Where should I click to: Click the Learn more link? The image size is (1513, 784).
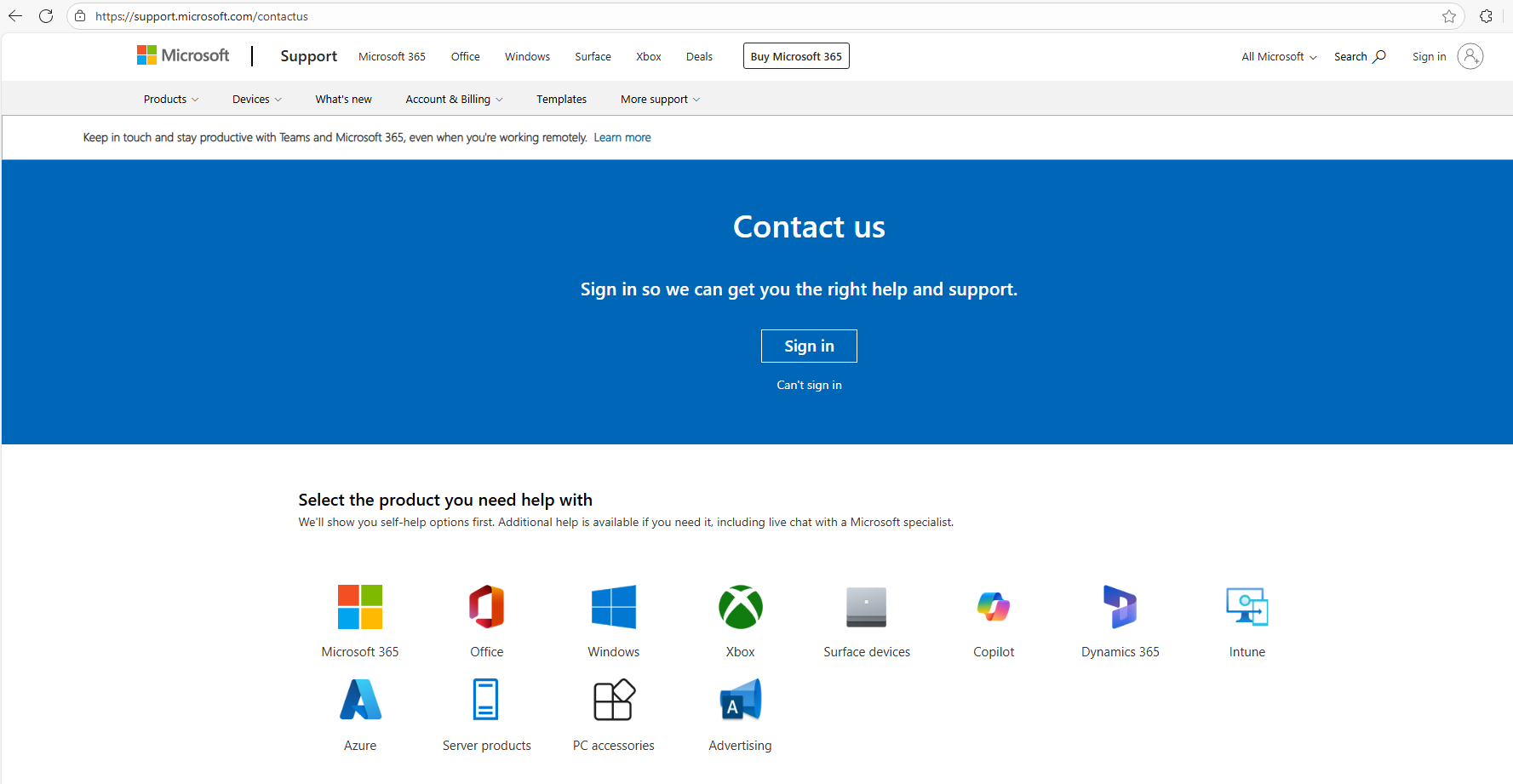pyautogui.click(x=622, y=138)
